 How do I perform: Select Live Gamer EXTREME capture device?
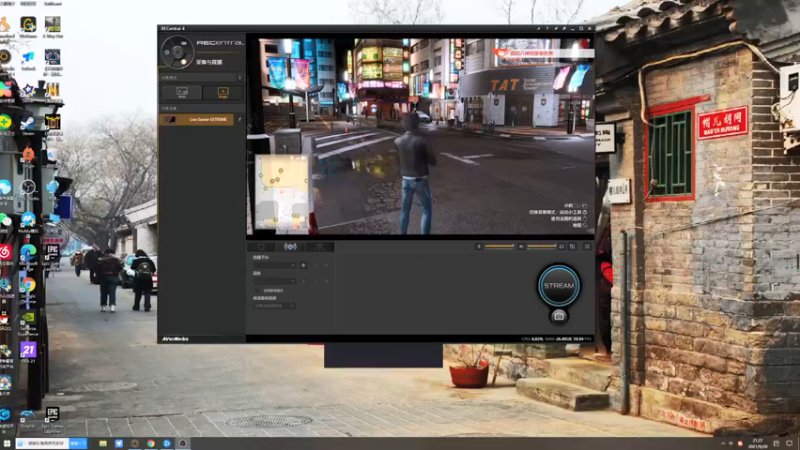(x=196, y=119)
